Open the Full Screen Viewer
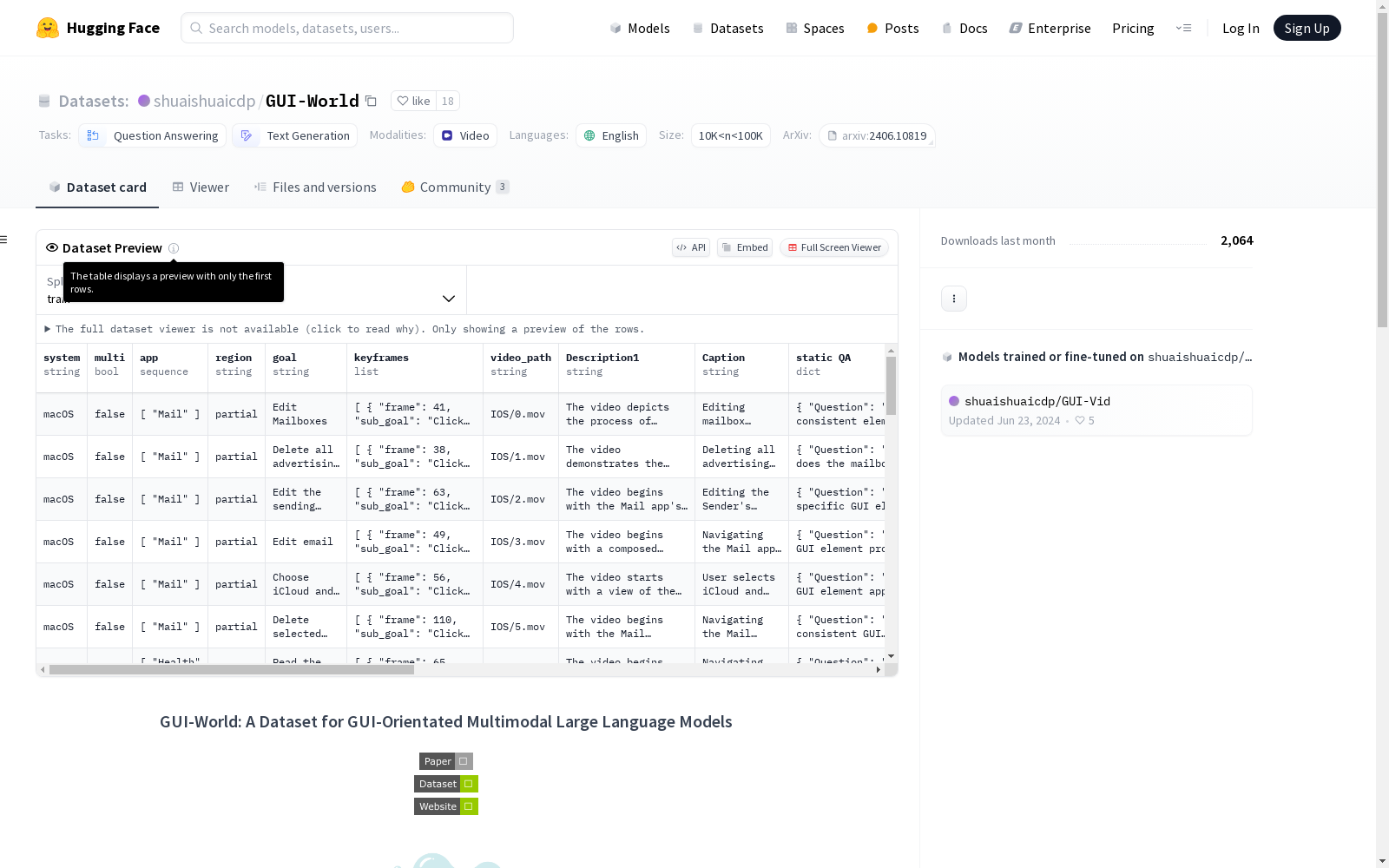This screenshot has width=1389, height=868. (834, 247)
